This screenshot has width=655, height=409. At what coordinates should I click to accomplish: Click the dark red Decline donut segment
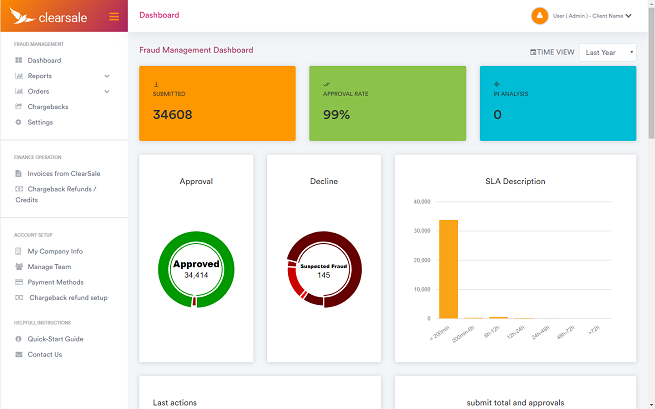356,269
